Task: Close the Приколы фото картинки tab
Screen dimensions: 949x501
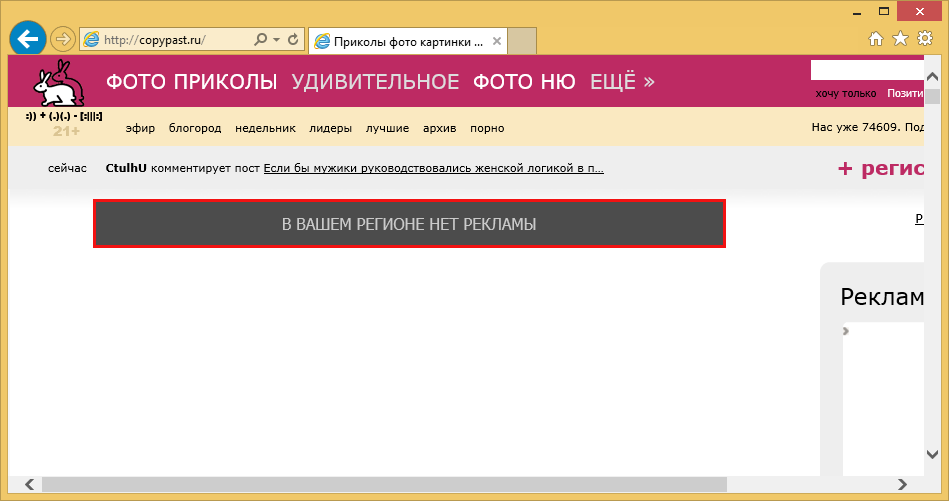Action: pyautogui.click(x=496, y=41)
